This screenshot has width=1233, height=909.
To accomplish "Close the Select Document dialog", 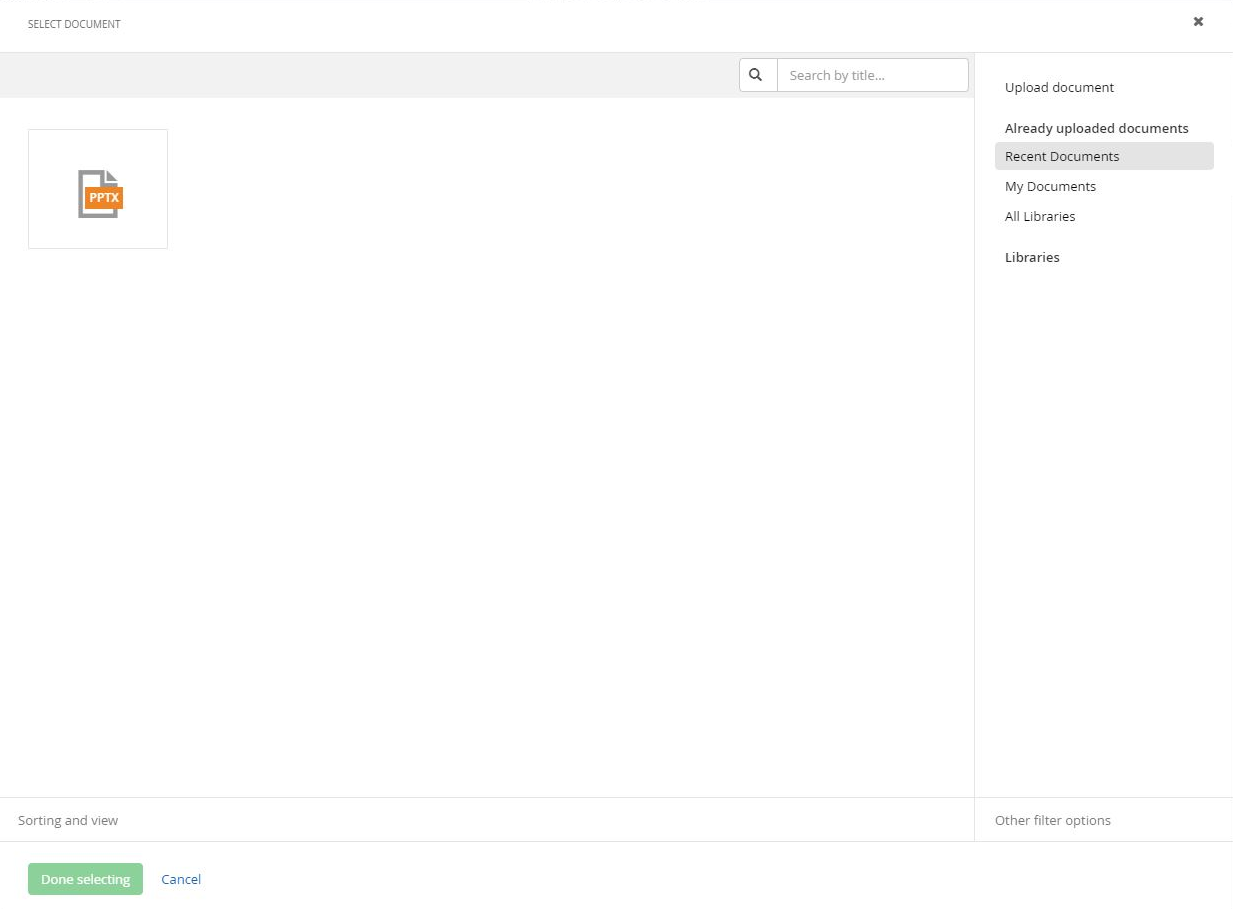I will (1198, 21).
